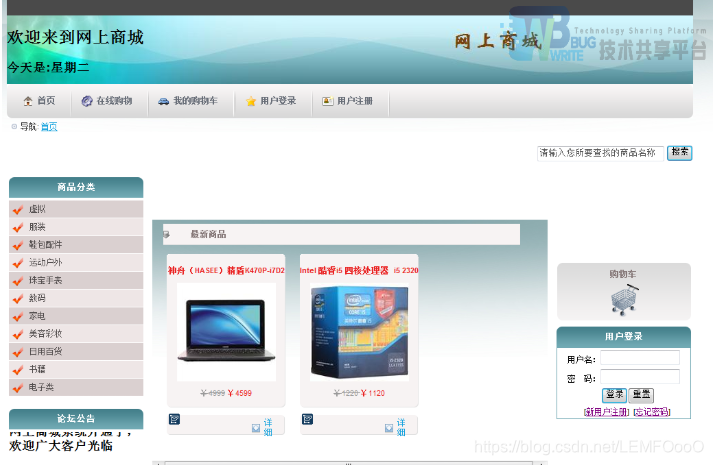
Task: Click the horizontal scrollbar under the products
Action: pyautogui.click(x=349, y=463)
